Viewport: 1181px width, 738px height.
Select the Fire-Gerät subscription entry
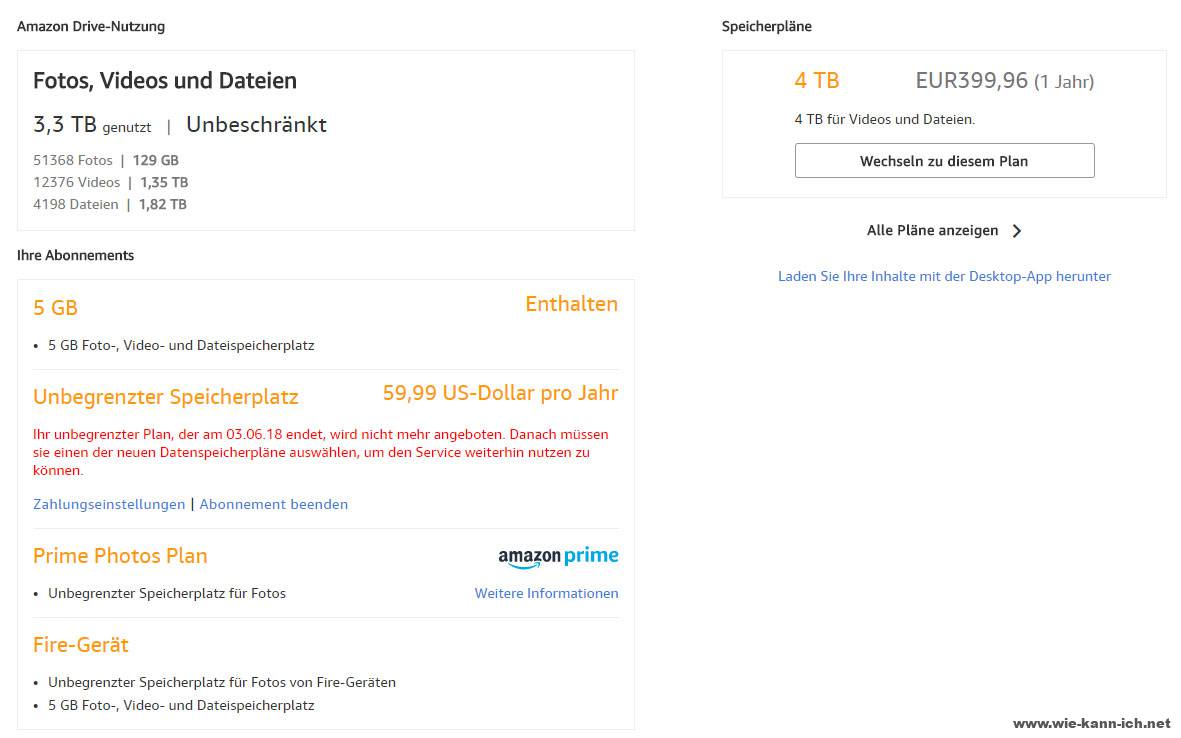coord(80,645)
